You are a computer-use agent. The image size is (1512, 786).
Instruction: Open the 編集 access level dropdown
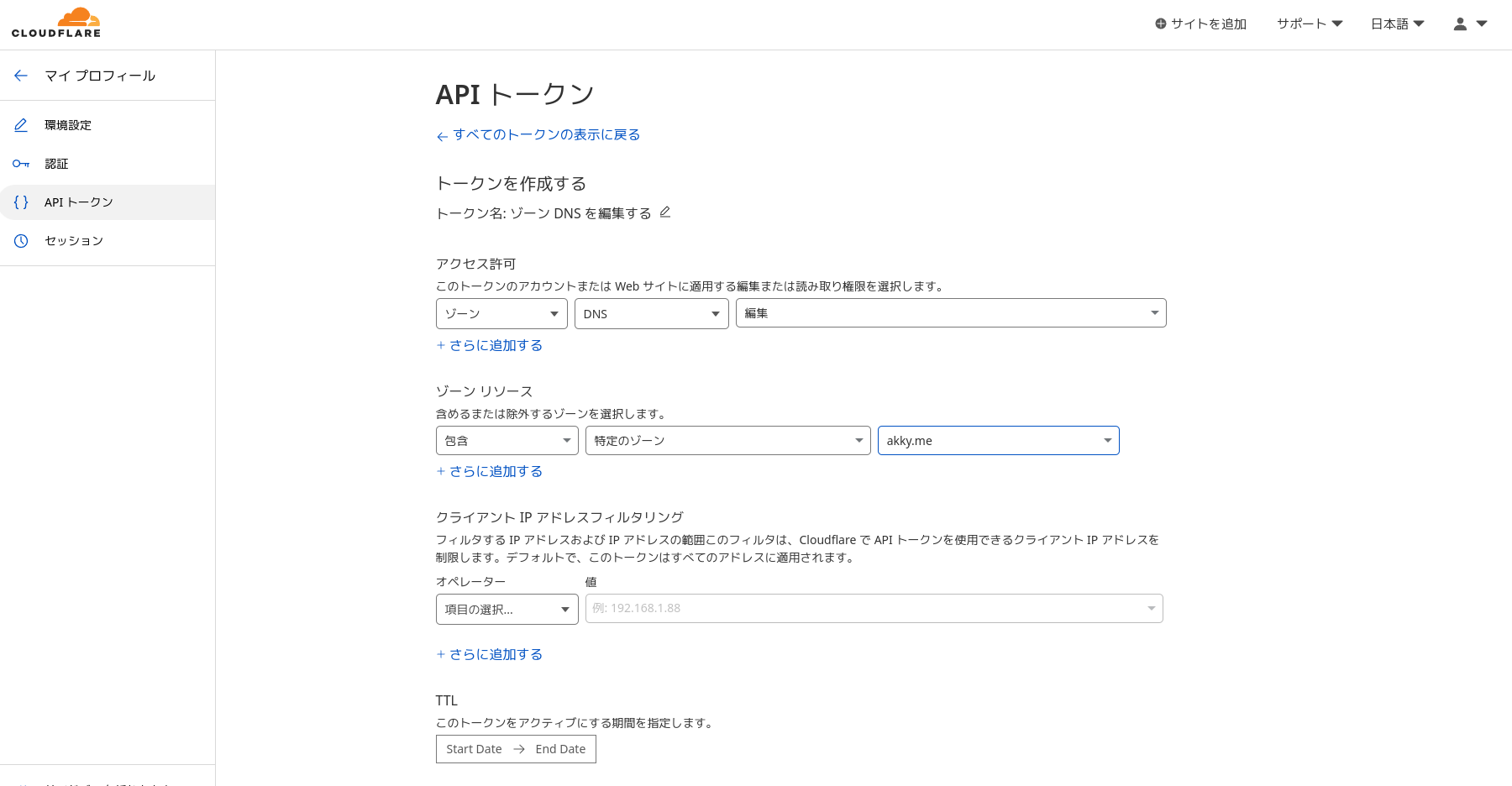point(950,312)
